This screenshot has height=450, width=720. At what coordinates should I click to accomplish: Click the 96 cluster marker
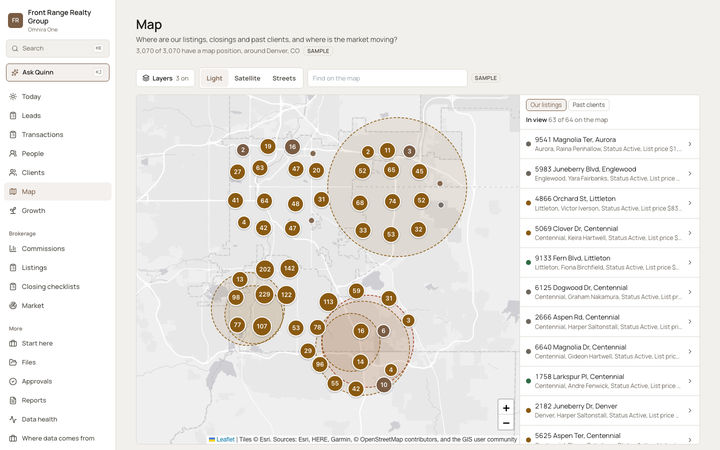tap(320, 365)
